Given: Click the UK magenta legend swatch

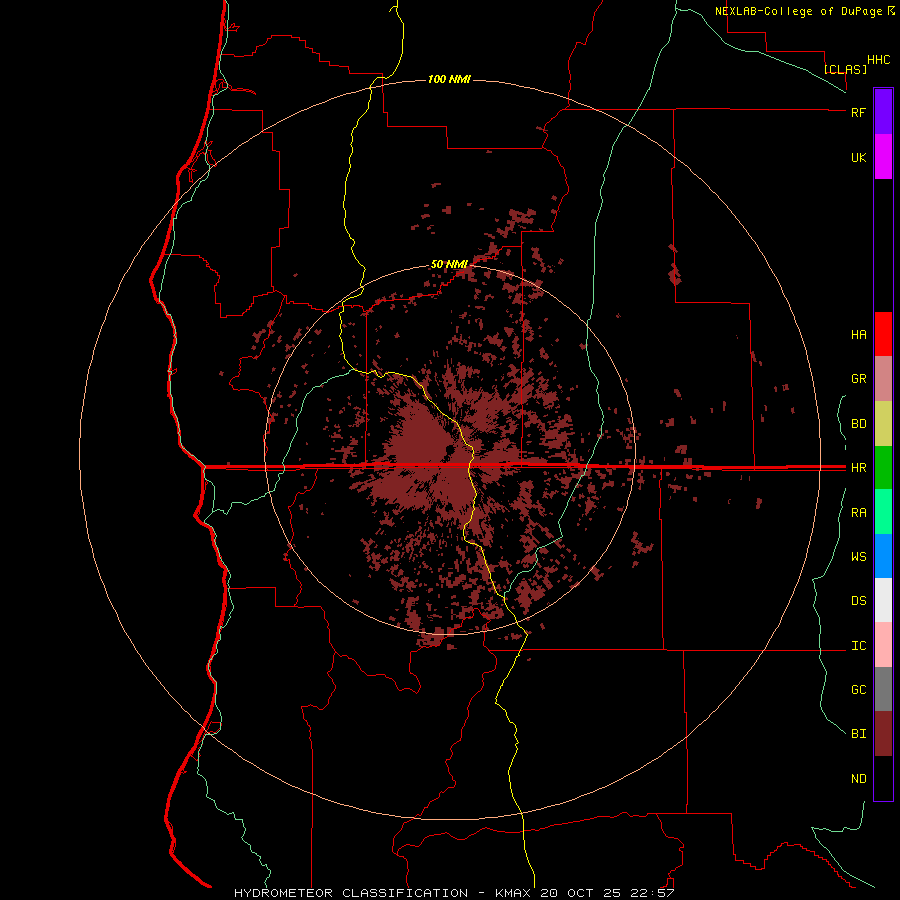Looking at the screenshot, I should 883,157.
